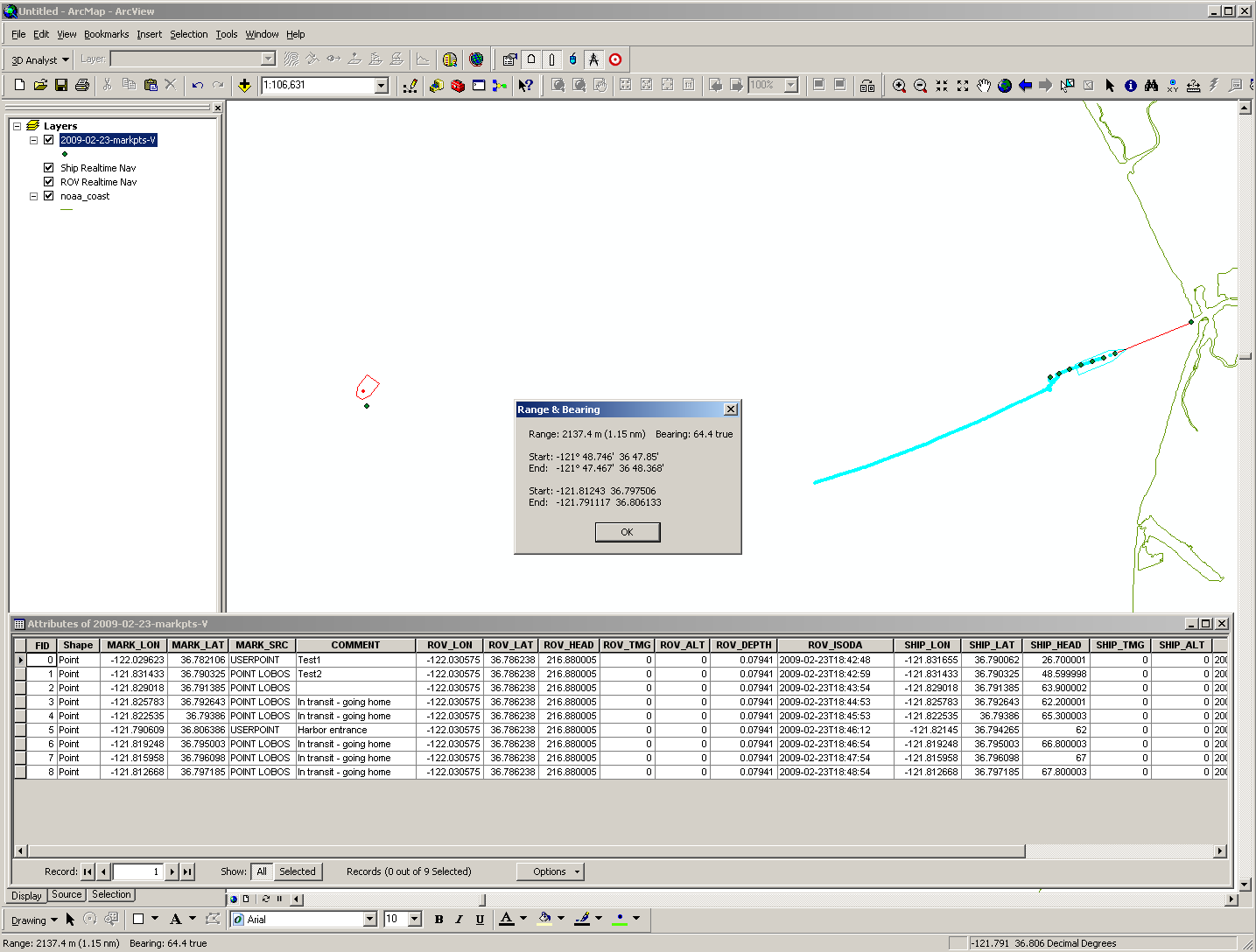Create a new map file

tap(19, 85)
